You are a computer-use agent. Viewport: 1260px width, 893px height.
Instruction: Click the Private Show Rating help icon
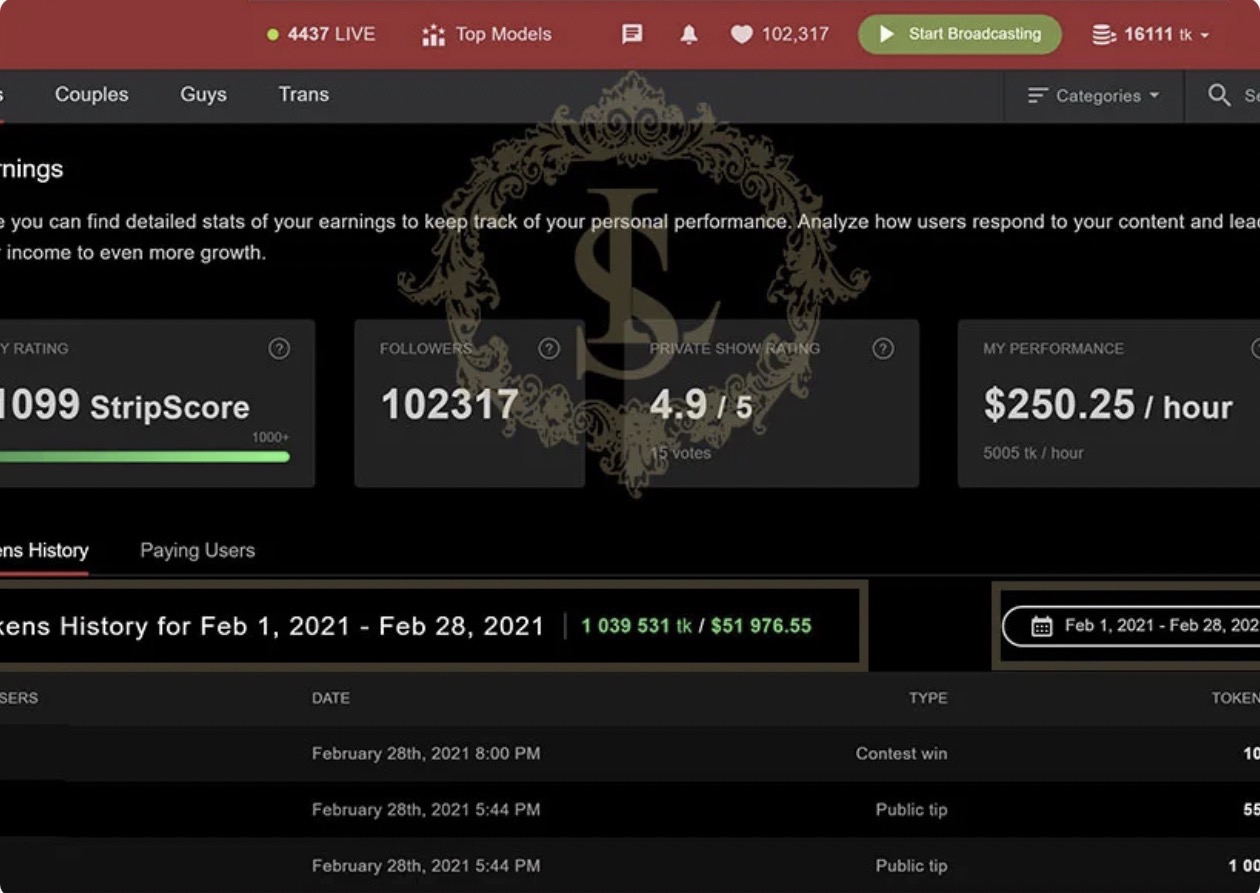point(882,348)
